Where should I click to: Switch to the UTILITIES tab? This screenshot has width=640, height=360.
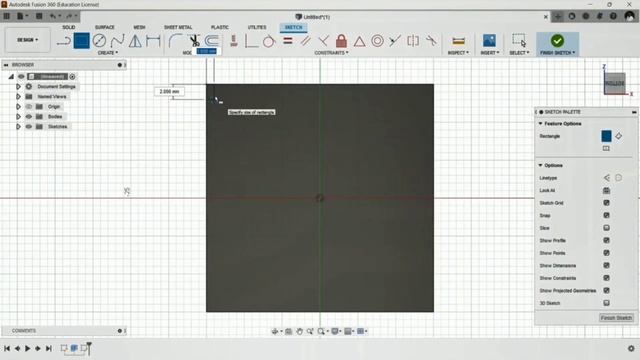tap(257, 27)
